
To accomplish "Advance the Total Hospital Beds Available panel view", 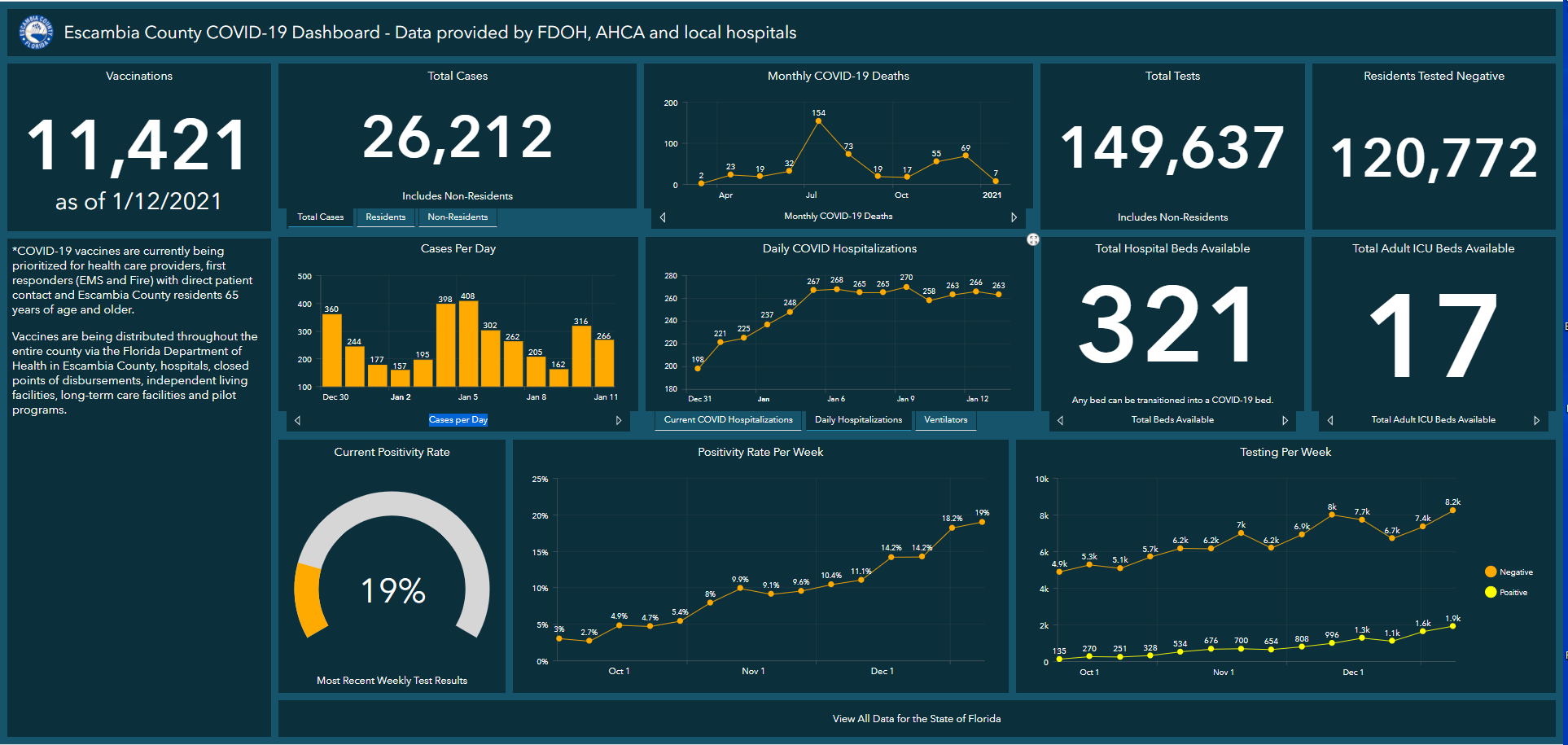I will [1285, 420].
